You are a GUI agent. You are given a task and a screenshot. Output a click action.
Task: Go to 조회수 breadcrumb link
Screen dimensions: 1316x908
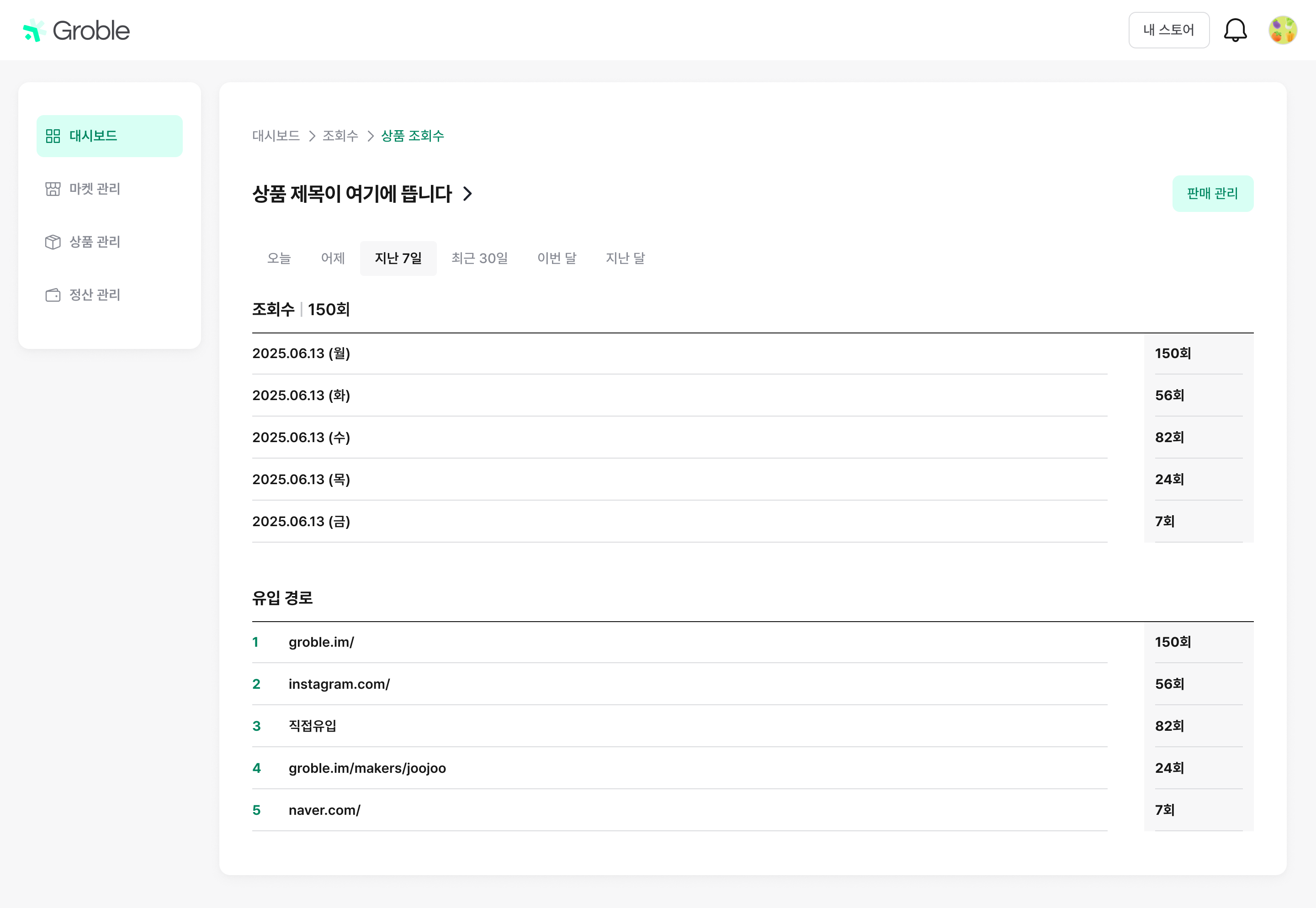(x=340, y=136)
